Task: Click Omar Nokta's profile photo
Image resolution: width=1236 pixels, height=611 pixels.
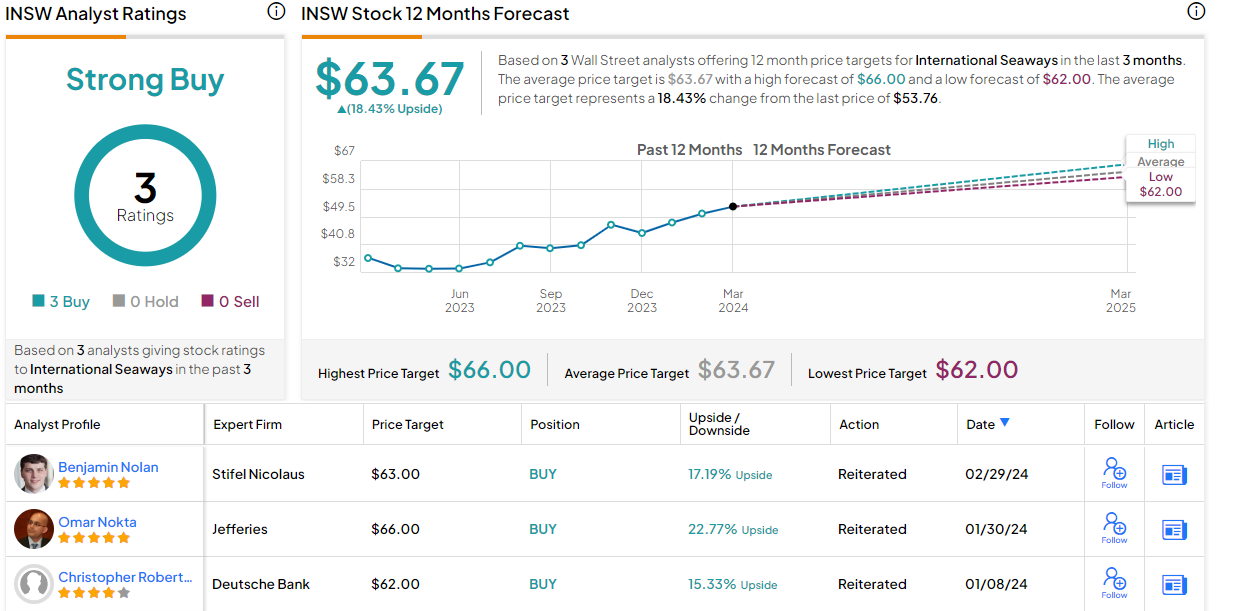Action: tap(34, 529)
